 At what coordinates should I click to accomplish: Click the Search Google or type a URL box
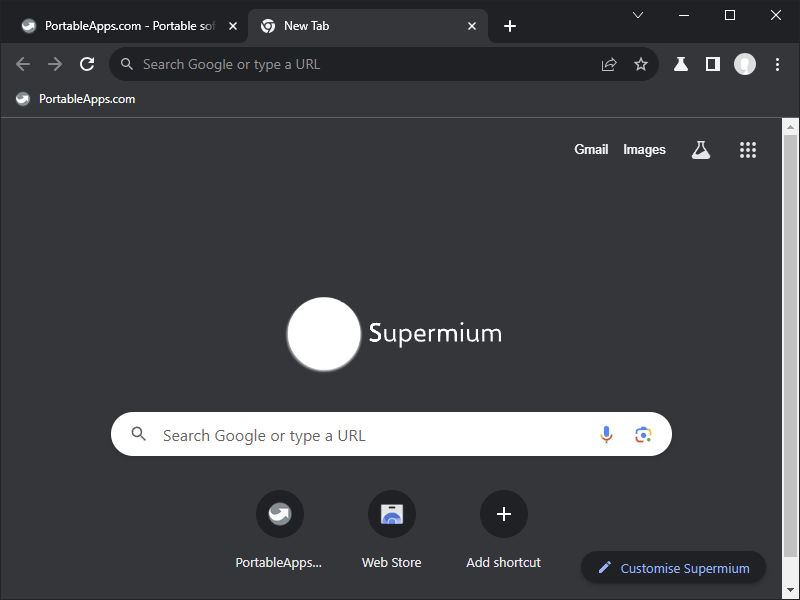[370, 435]
